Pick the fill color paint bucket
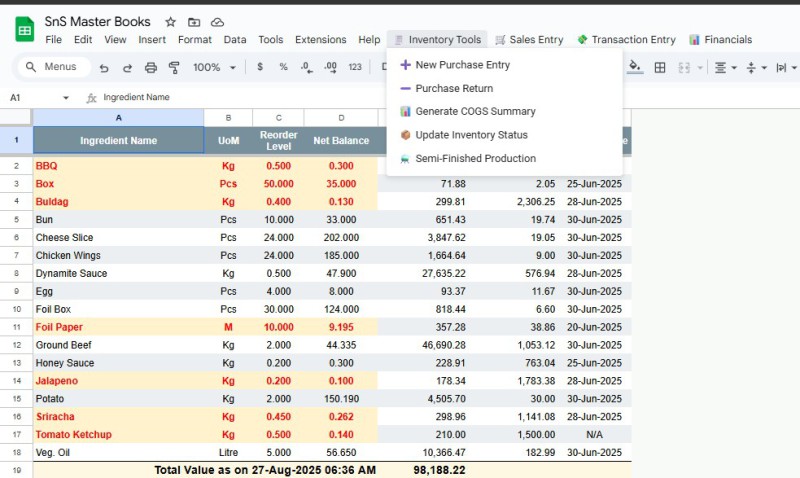This screenshot has width=800, height=478. click(x=634, y=67)
